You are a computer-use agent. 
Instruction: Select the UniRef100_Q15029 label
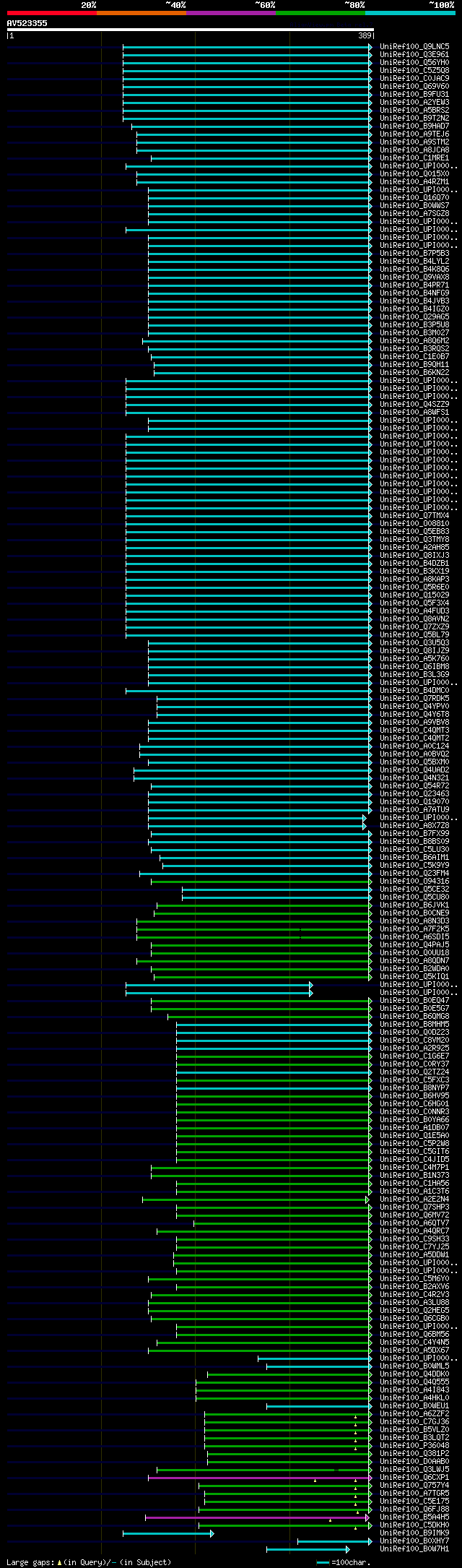click(414, 595)
